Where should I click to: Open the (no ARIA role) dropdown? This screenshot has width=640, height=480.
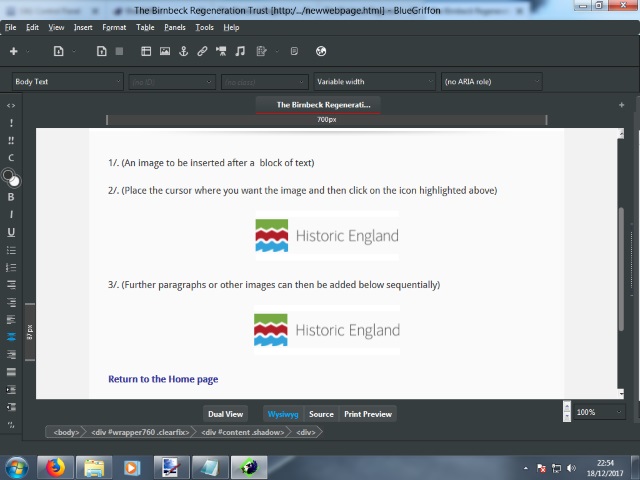(x=491, y=81)
